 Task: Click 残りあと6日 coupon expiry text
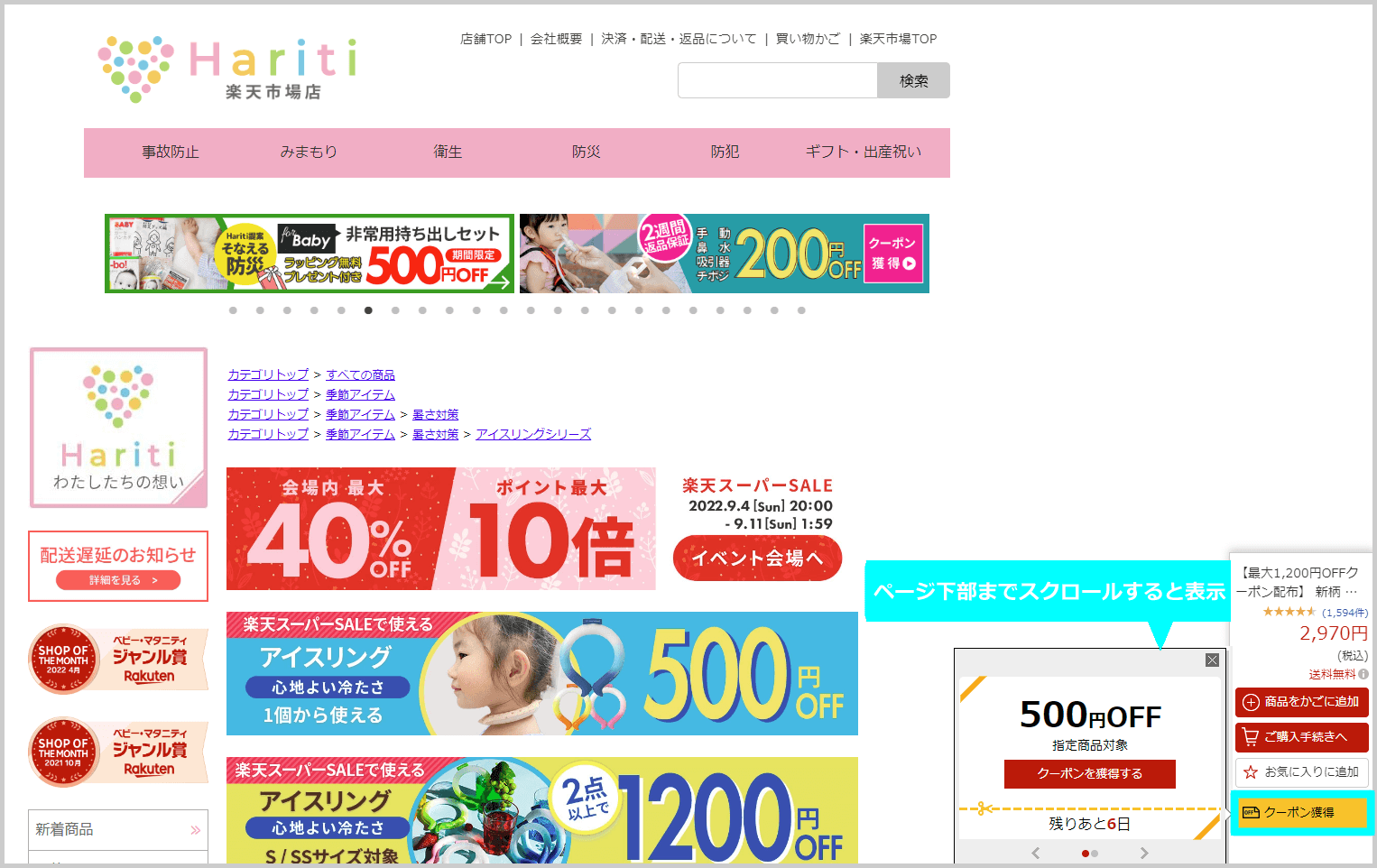pos(1089,824)
